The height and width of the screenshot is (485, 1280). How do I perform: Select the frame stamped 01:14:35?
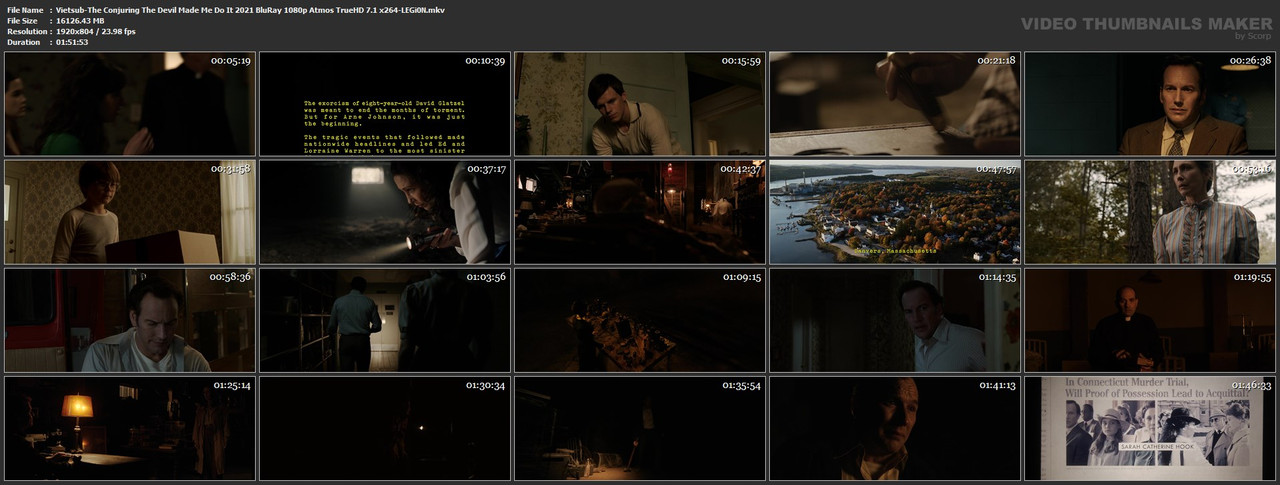click(895, 320)
